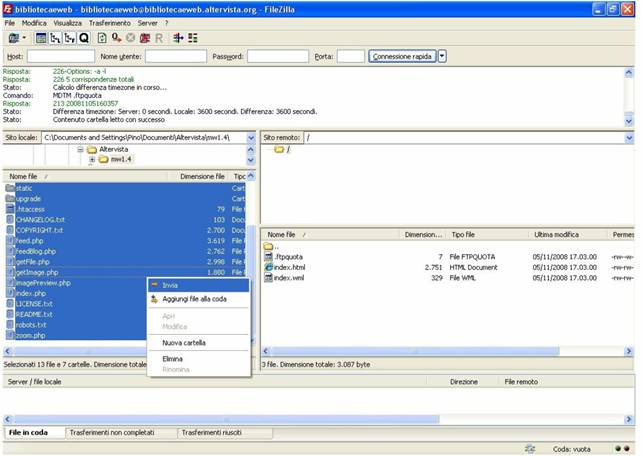Sort local list by Dimensione file

tap(198, 176)
